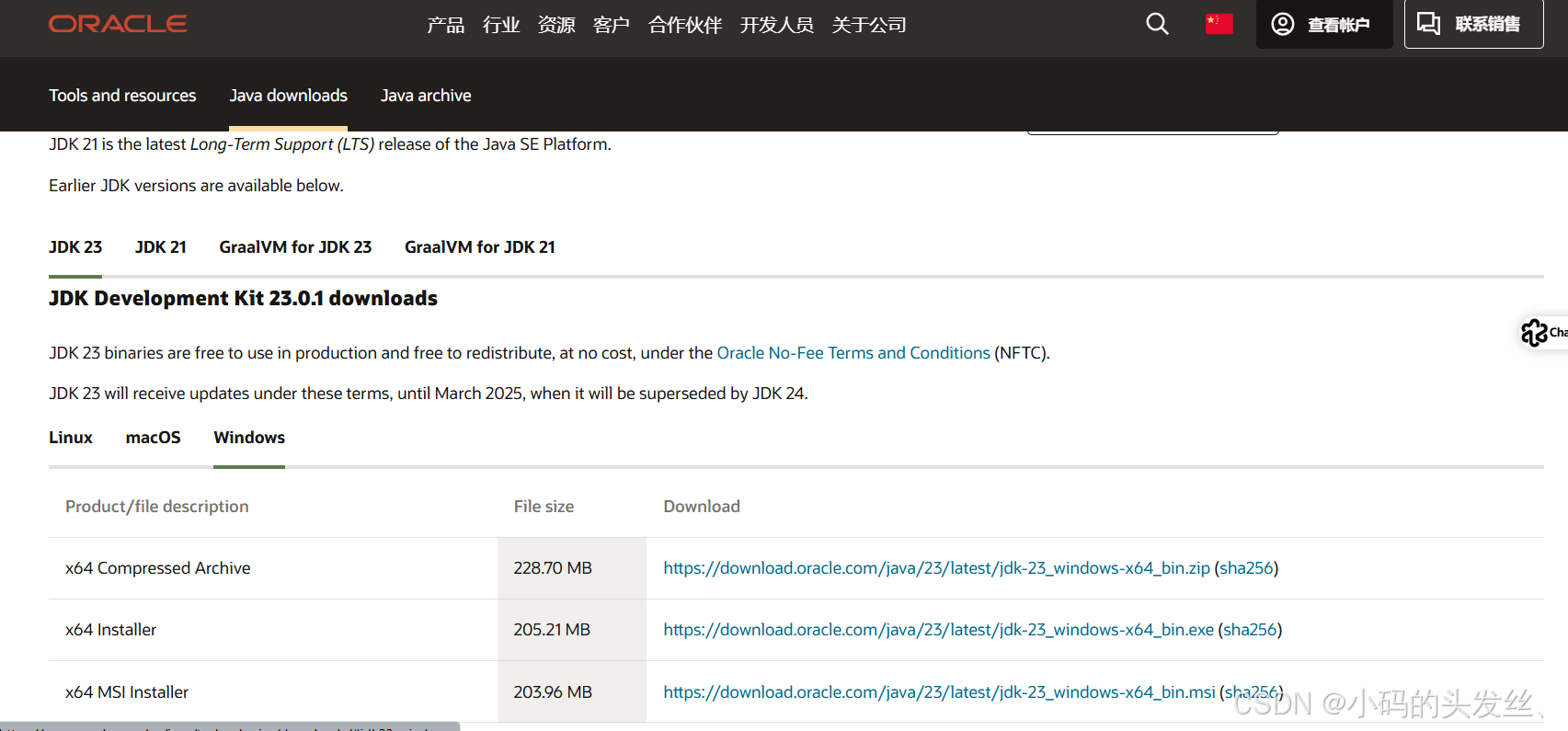This screenshot has width=1568, height=731.
Task: Click the 228.70 MB file size
Action: coord(553,568)
